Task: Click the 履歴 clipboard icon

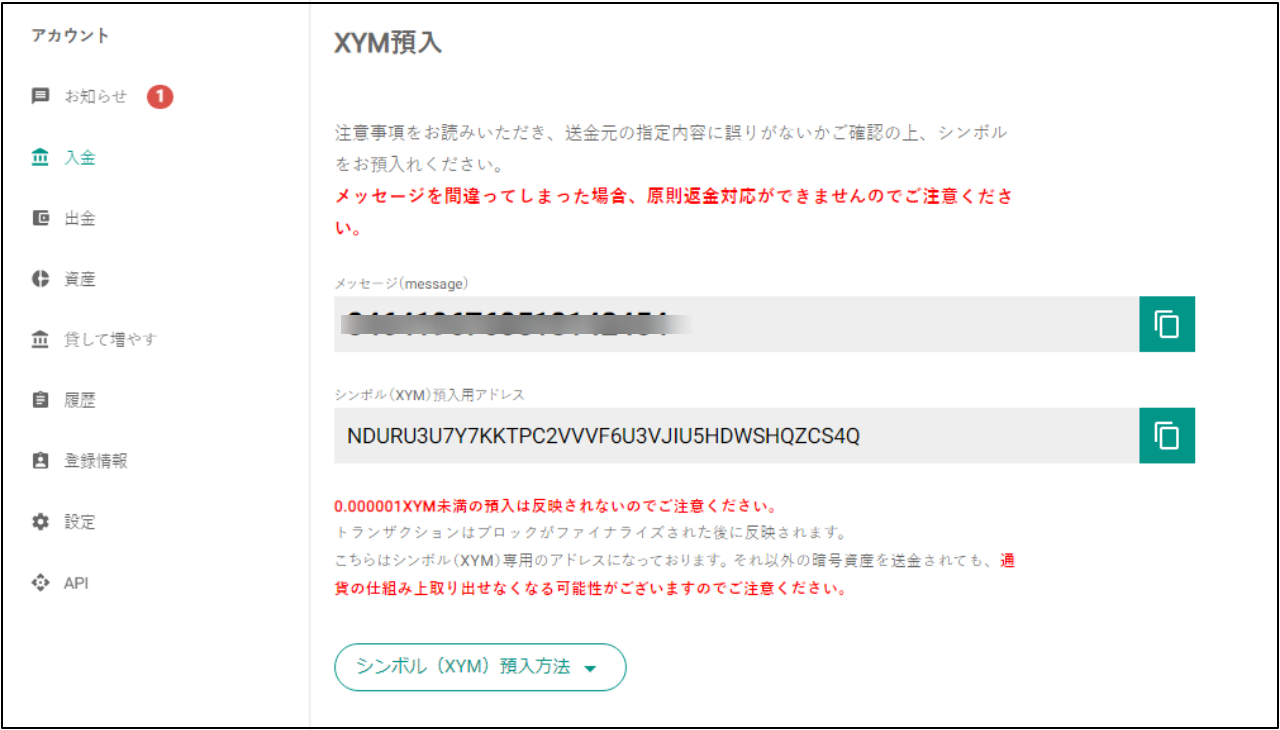Action: coord(41,400)
